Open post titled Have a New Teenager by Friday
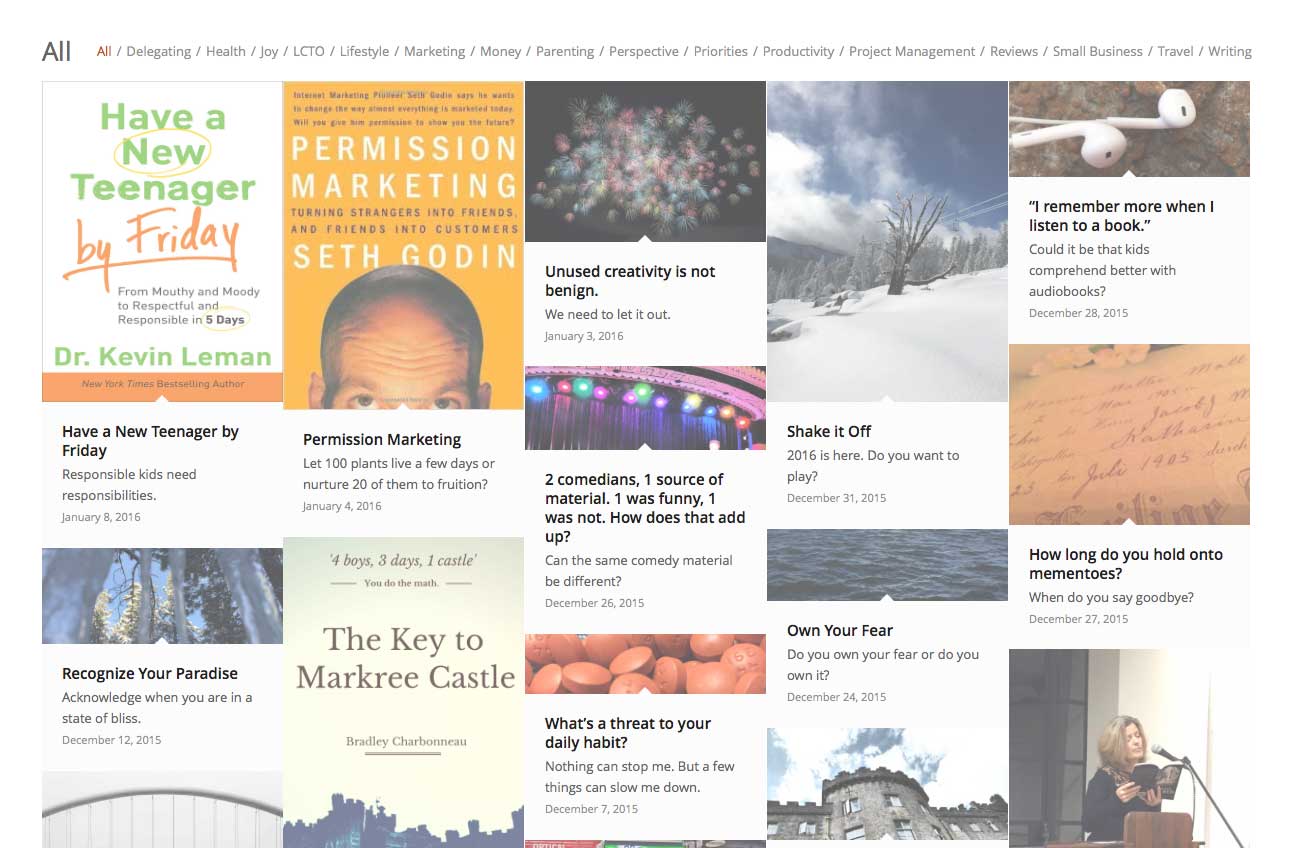This screenshot has height=848, width=1299. click(x=150, y=441)
